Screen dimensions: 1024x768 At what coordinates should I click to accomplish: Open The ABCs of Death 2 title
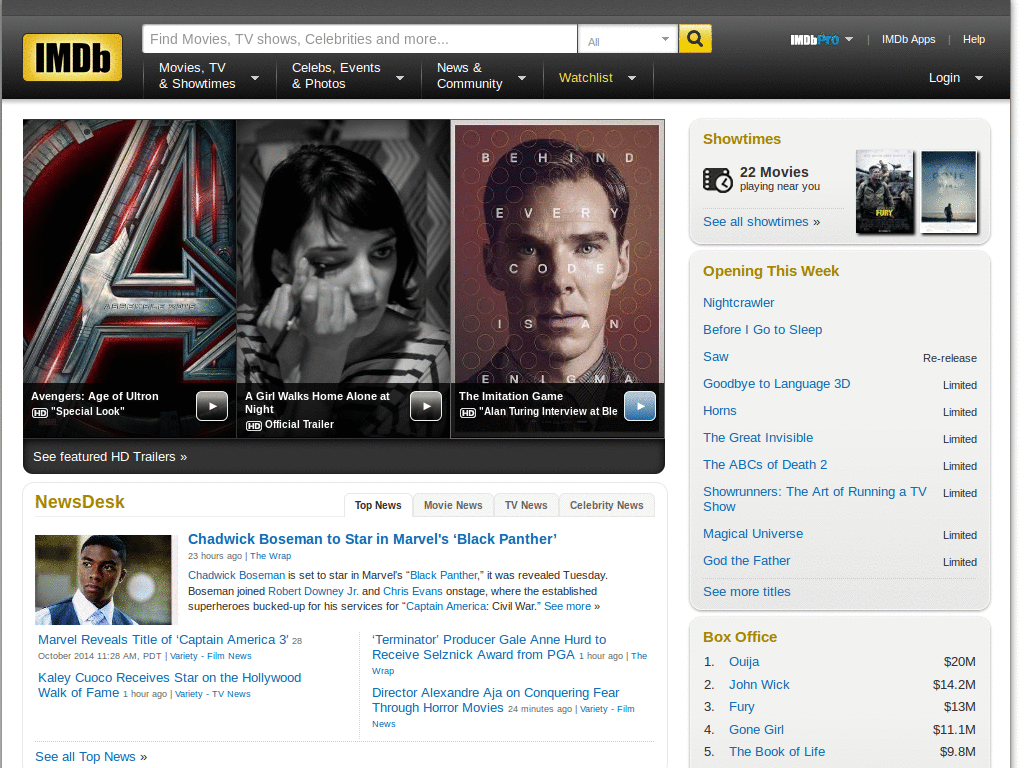tap(765, 465)
